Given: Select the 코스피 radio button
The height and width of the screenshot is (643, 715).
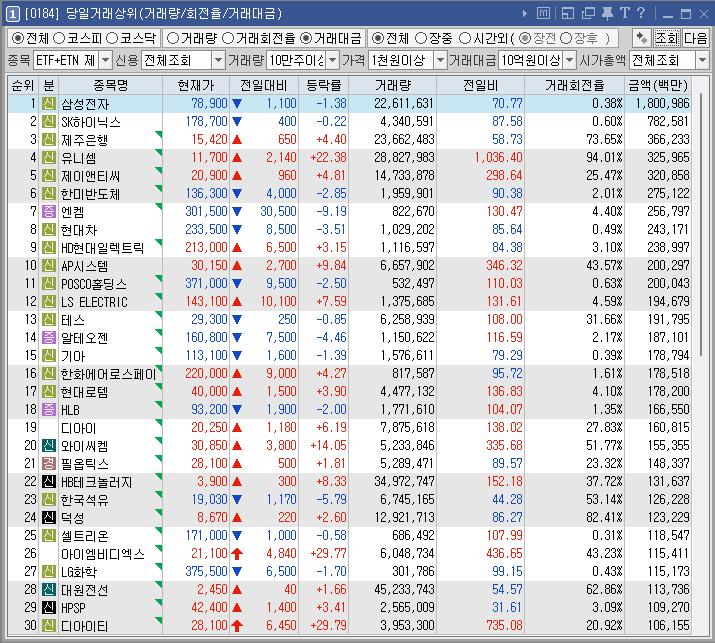Looking at the screenshot, I should pyautogui.click(x=59, y=38).
